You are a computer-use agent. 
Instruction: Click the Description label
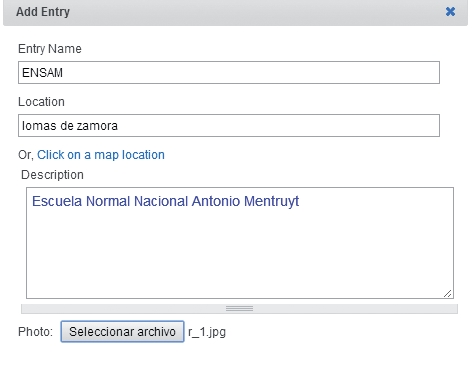pos(52,175)
